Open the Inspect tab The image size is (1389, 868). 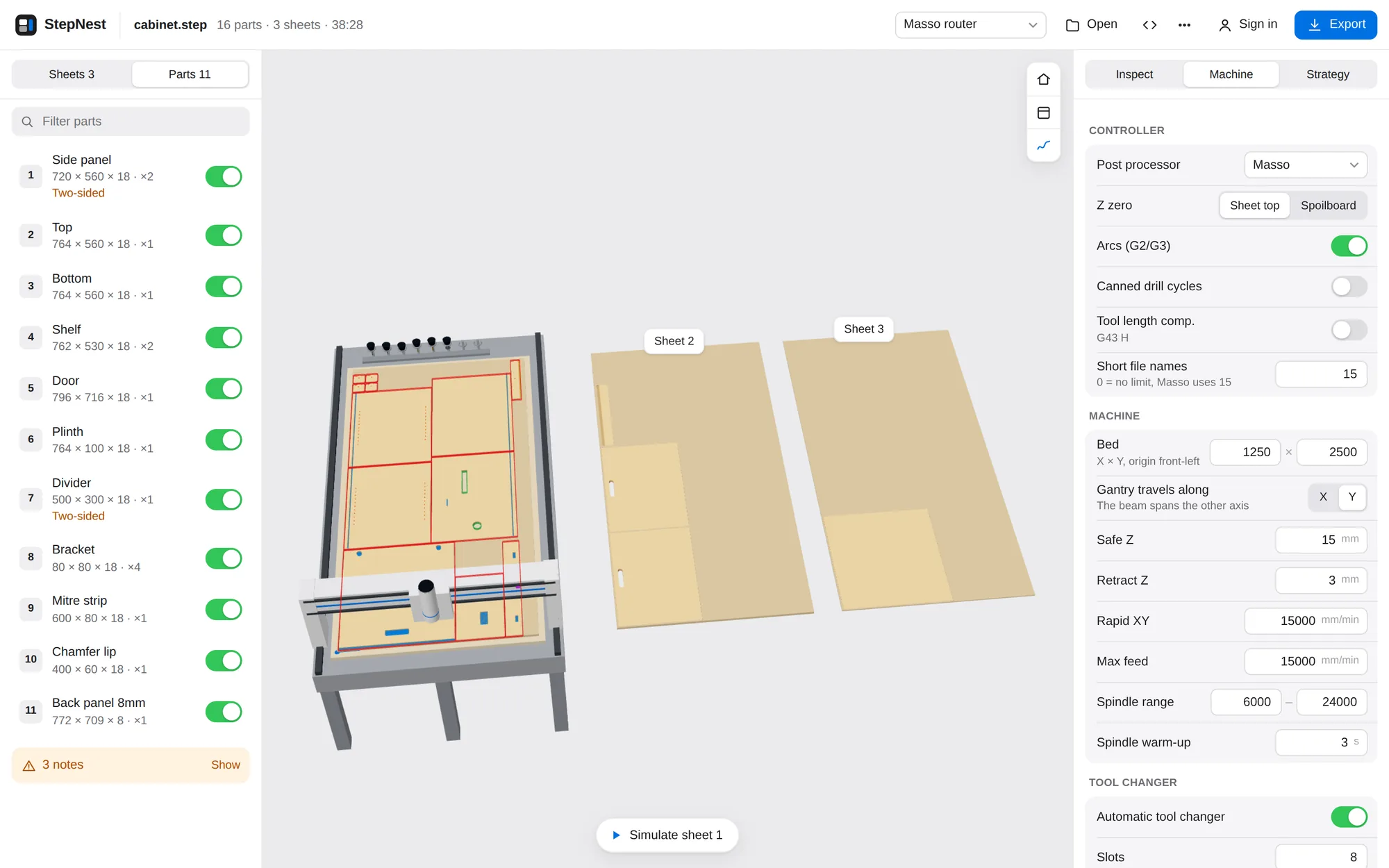(x=1134, y=74)
